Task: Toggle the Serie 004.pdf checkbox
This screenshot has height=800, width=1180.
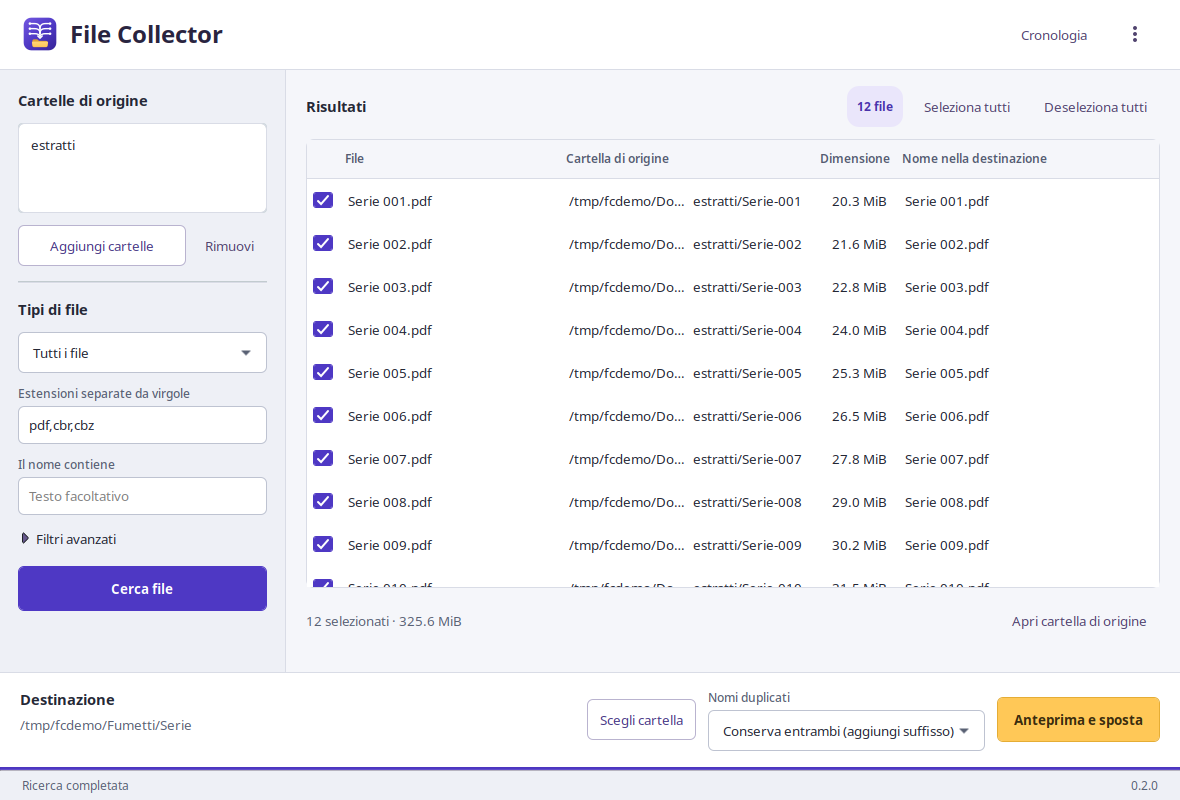Action: click(x=323, y=329)
